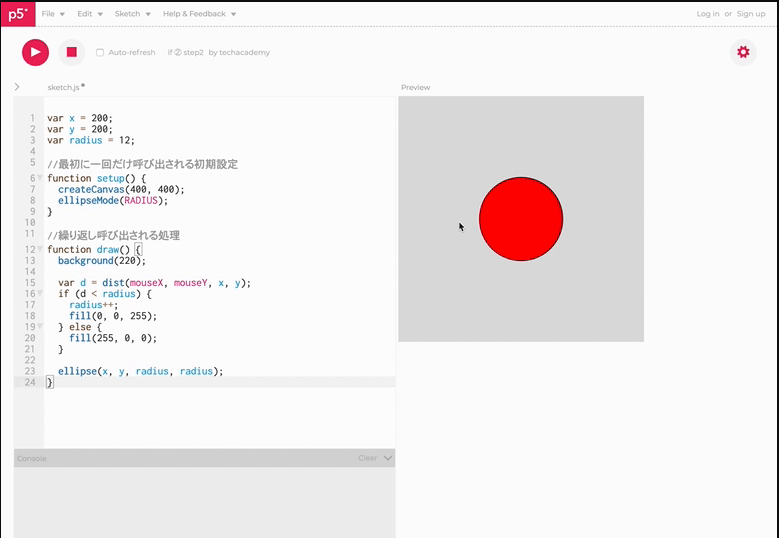Expand the file sidebar chevron
779x538 pixels.
(17, 87)
